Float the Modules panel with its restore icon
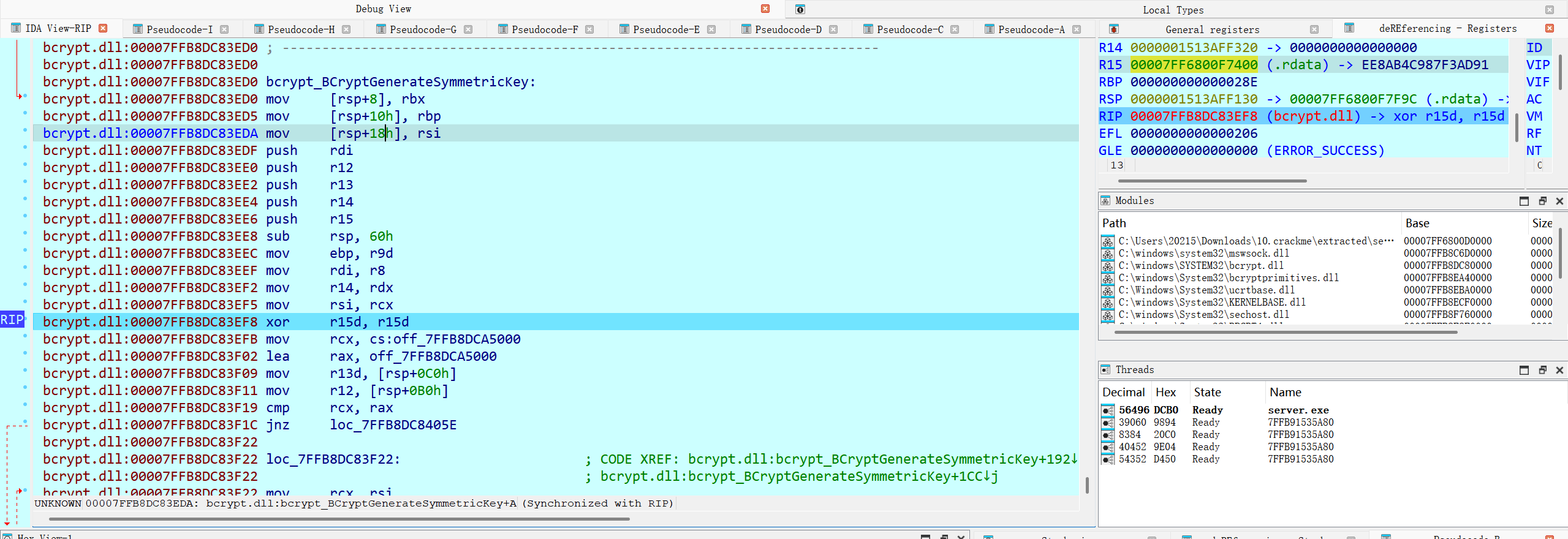 pyautogui.click(x=1542, y=201)
